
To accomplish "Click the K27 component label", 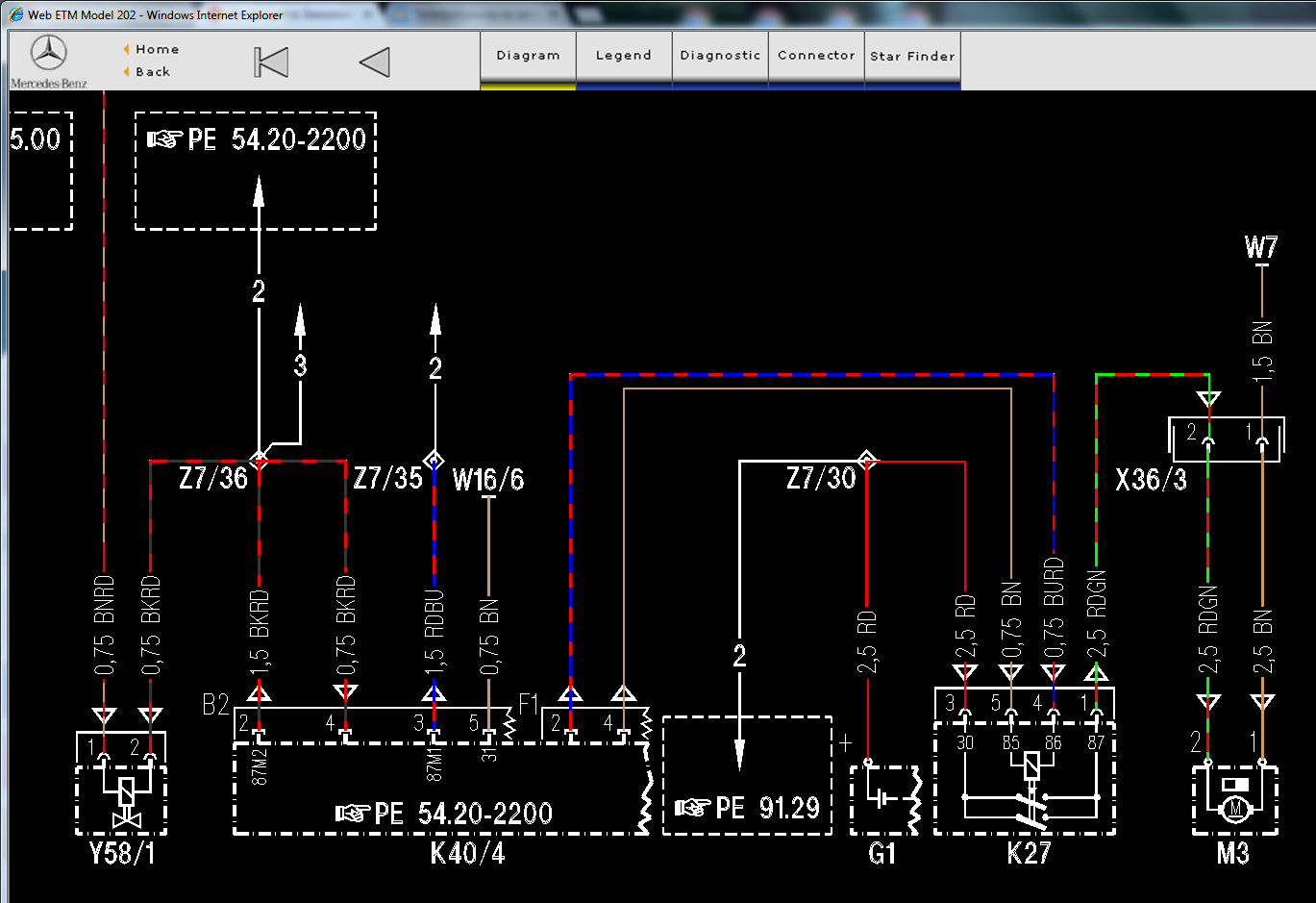I will coord(1029,853).
